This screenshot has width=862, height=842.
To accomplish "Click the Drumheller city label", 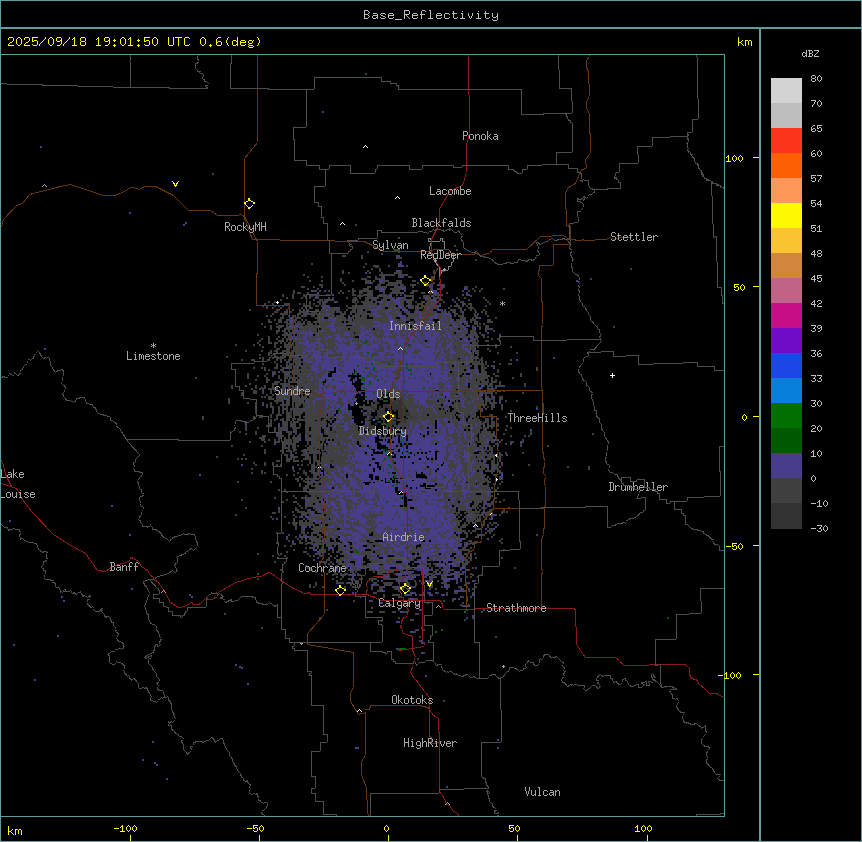I will [x=637, y=488].
